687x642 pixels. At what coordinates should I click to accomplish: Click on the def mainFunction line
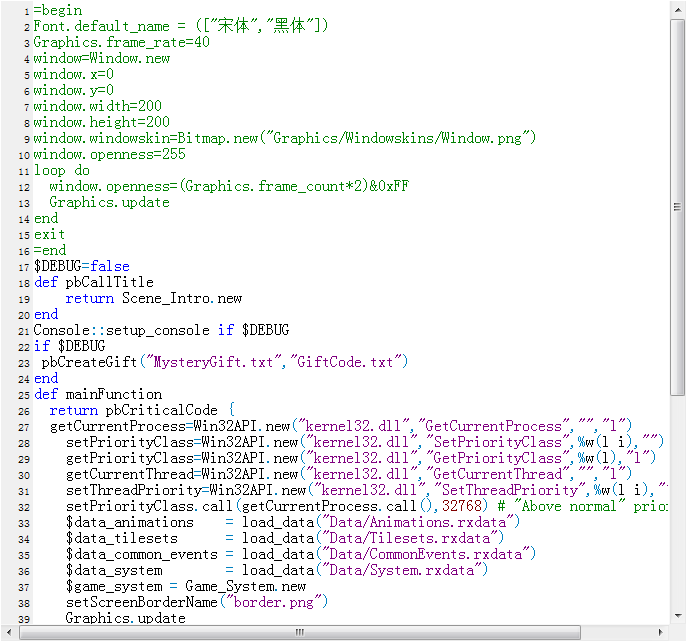click(98, 394)
